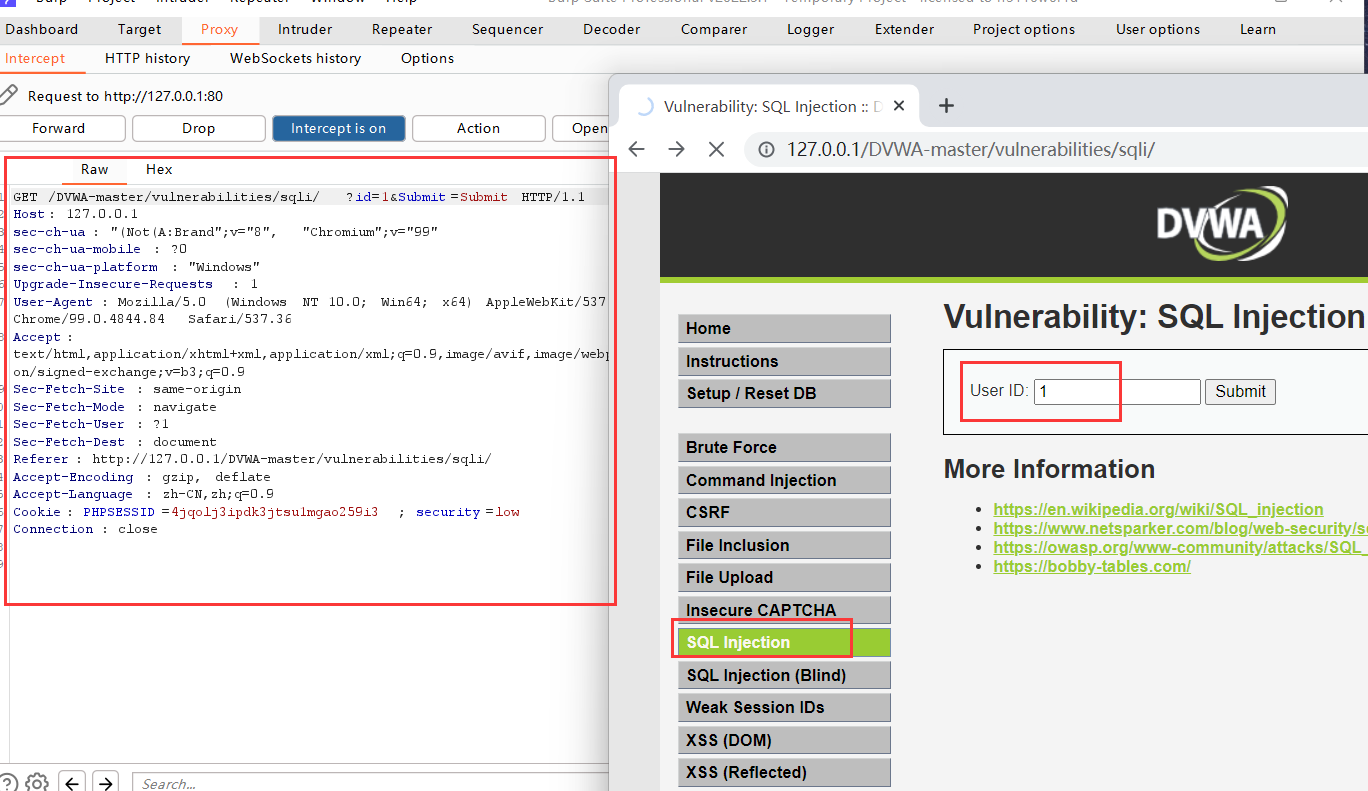Open Weak Session IDs page
This screenshot has width=1368, height=791.
784,707
